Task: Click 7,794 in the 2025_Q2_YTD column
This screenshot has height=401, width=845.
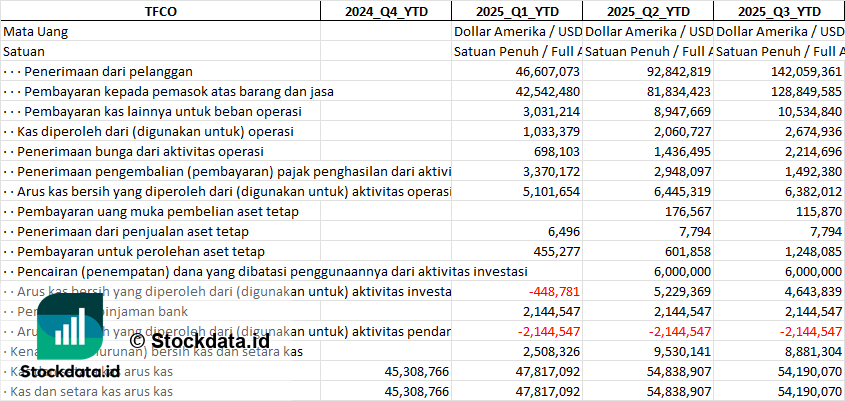Action: (x=696, y=232)
